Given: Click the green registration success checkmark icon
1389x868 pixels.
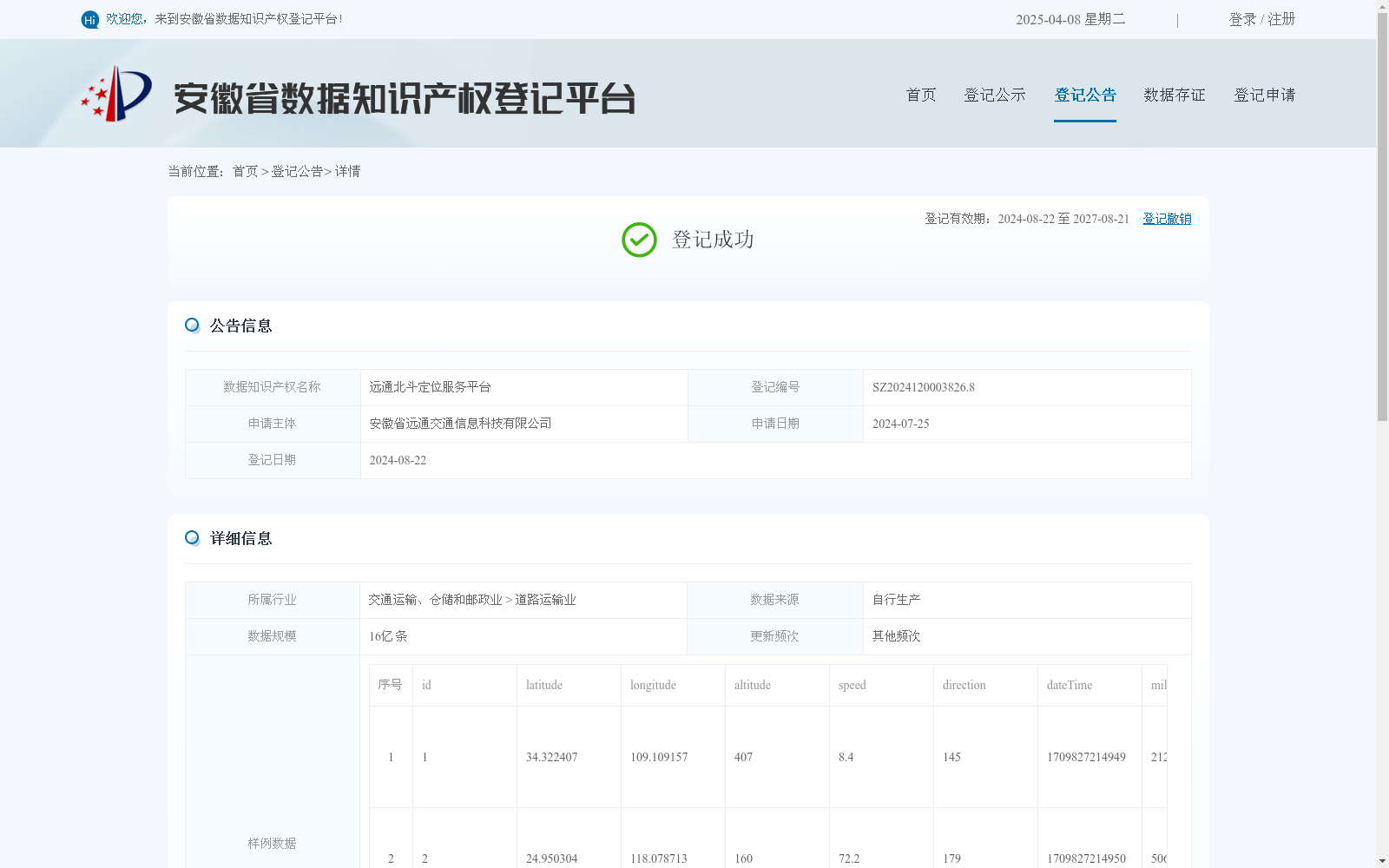Looking at the screenshot, I should pyautogui.click(x=639, y=240).
